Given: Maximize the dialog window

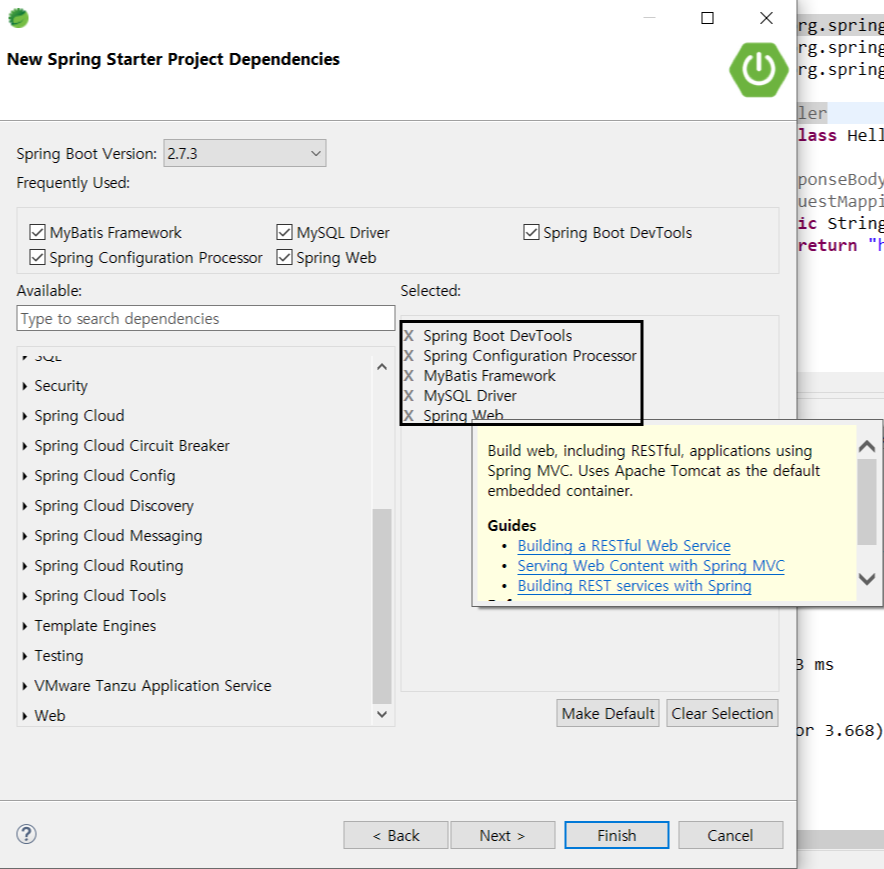Looking at the screenshot, I should pos(707,18).
